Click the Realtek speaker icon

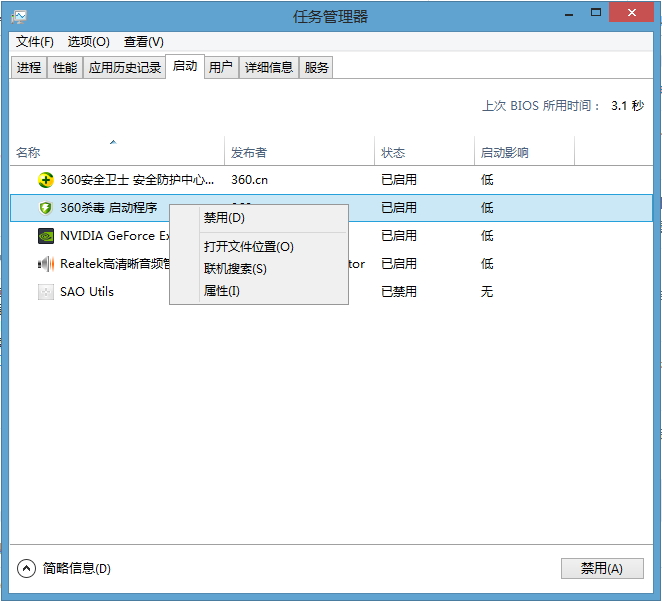click(x=46, y=264)
